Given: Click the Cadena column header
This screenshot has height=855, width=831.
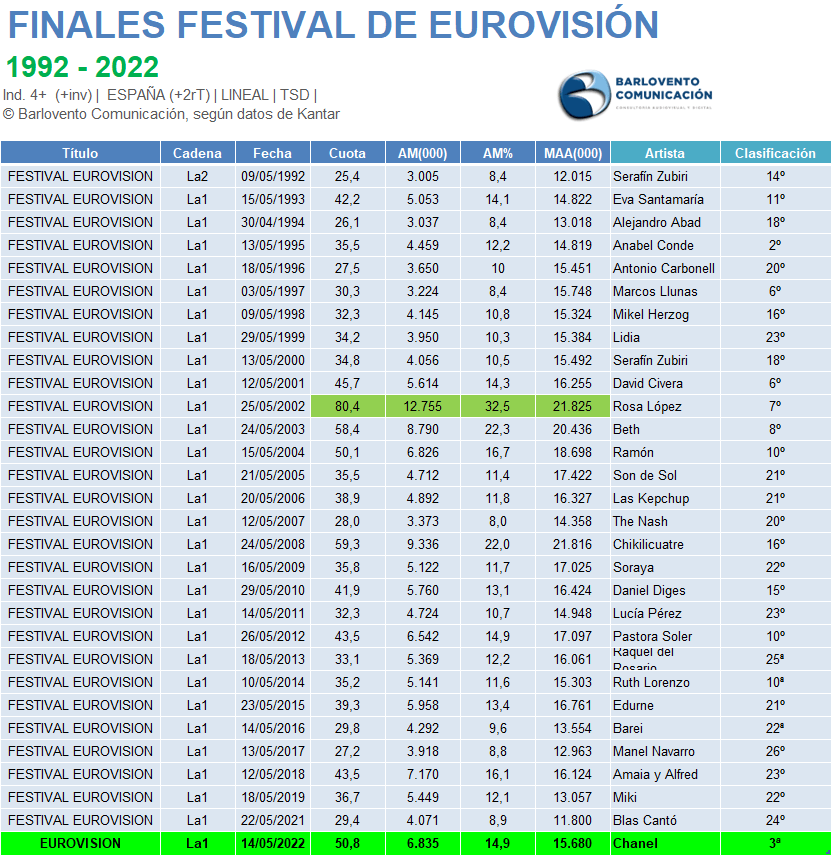Looking at the screenshot, I should pyautogui.click(x=197, y=153).
